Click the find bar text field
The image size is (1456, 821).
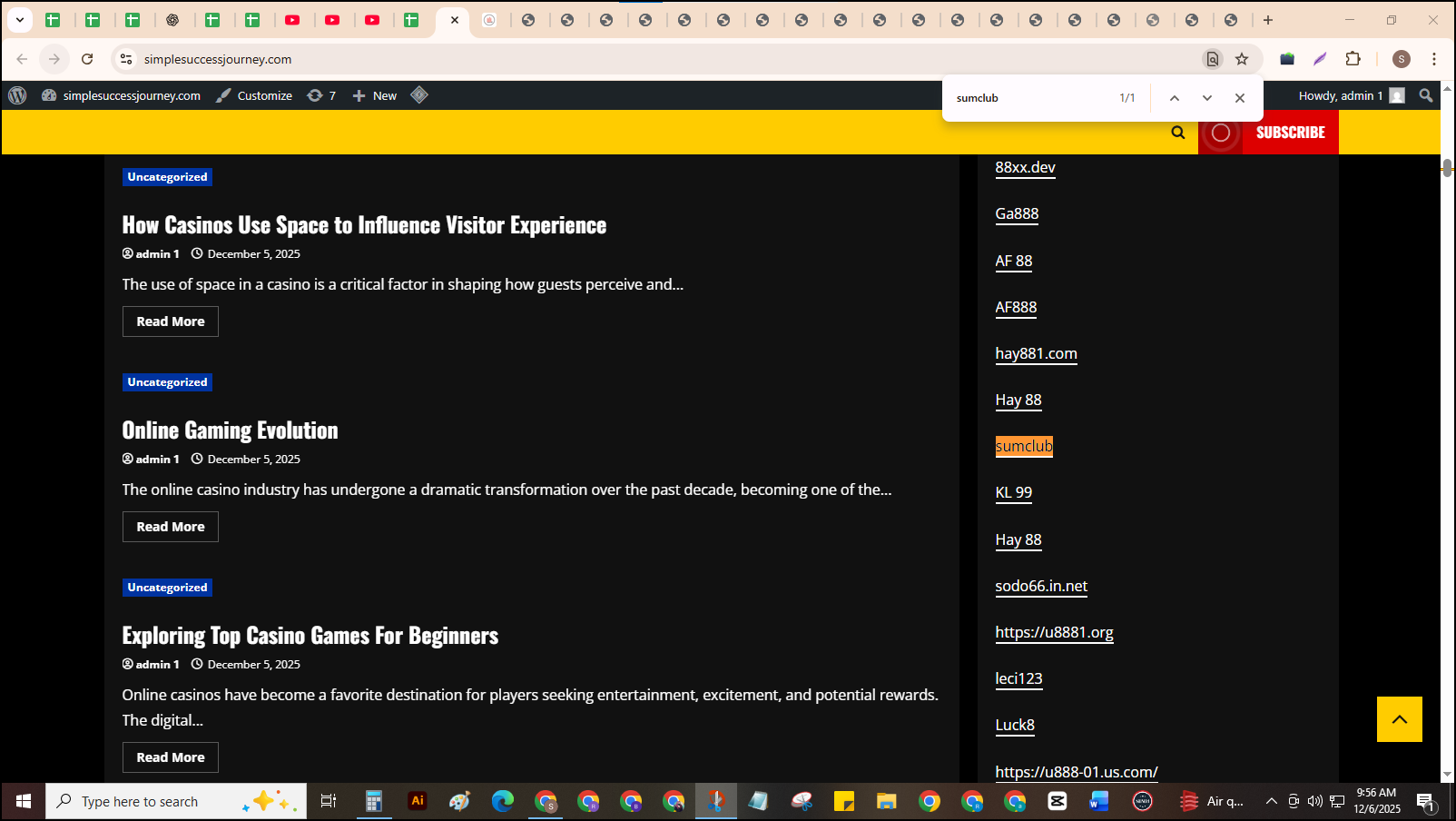pyautogui.click(x=1030, y=98)
